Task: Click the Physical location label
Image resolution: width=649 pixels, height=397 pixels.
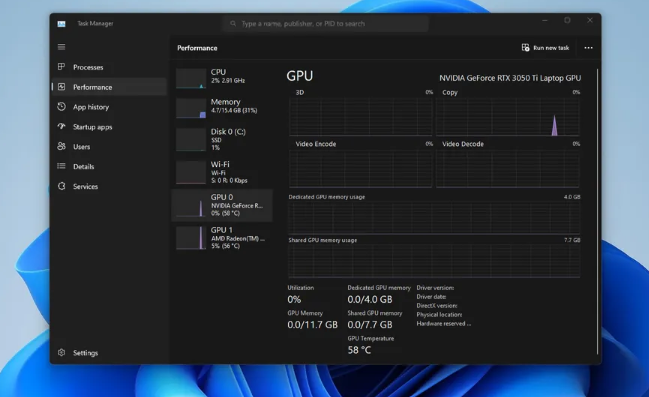Action: (x=439, y=315)
